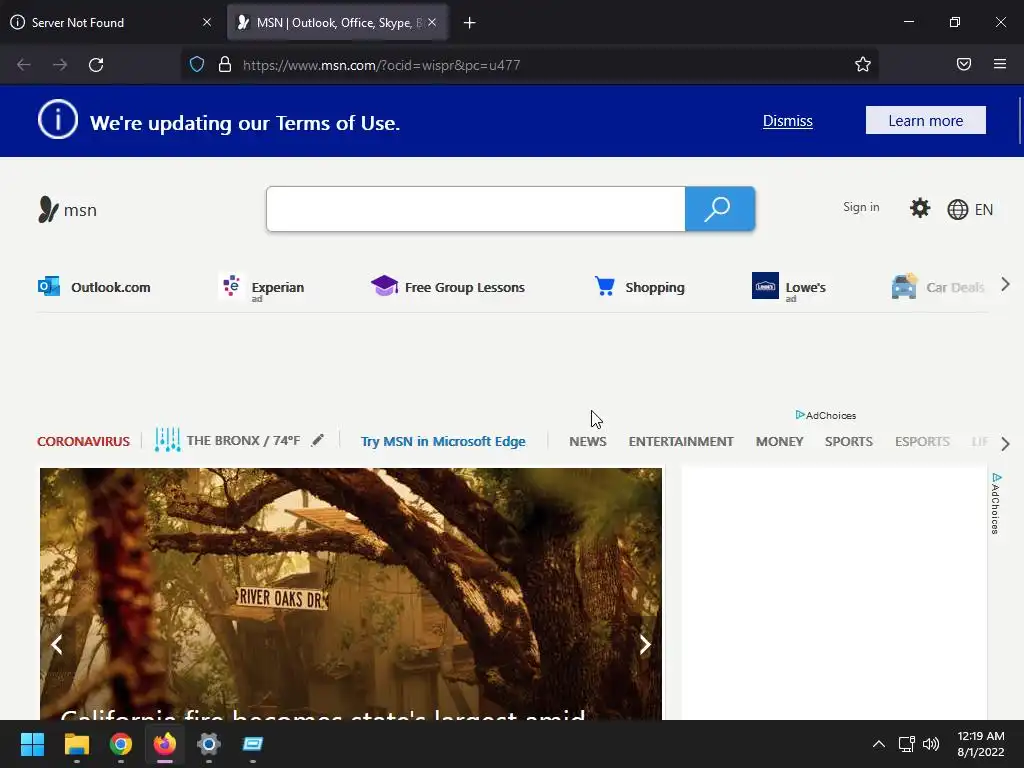Open the Save to Pocket icon
1024x768 pixels.
964,64
